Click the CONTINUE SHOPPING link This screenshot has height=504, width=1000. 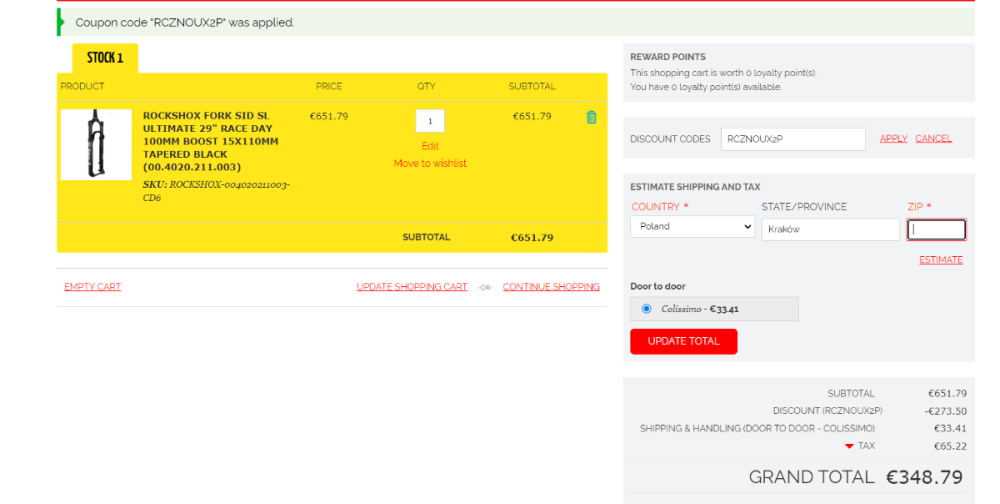point(551,287)
